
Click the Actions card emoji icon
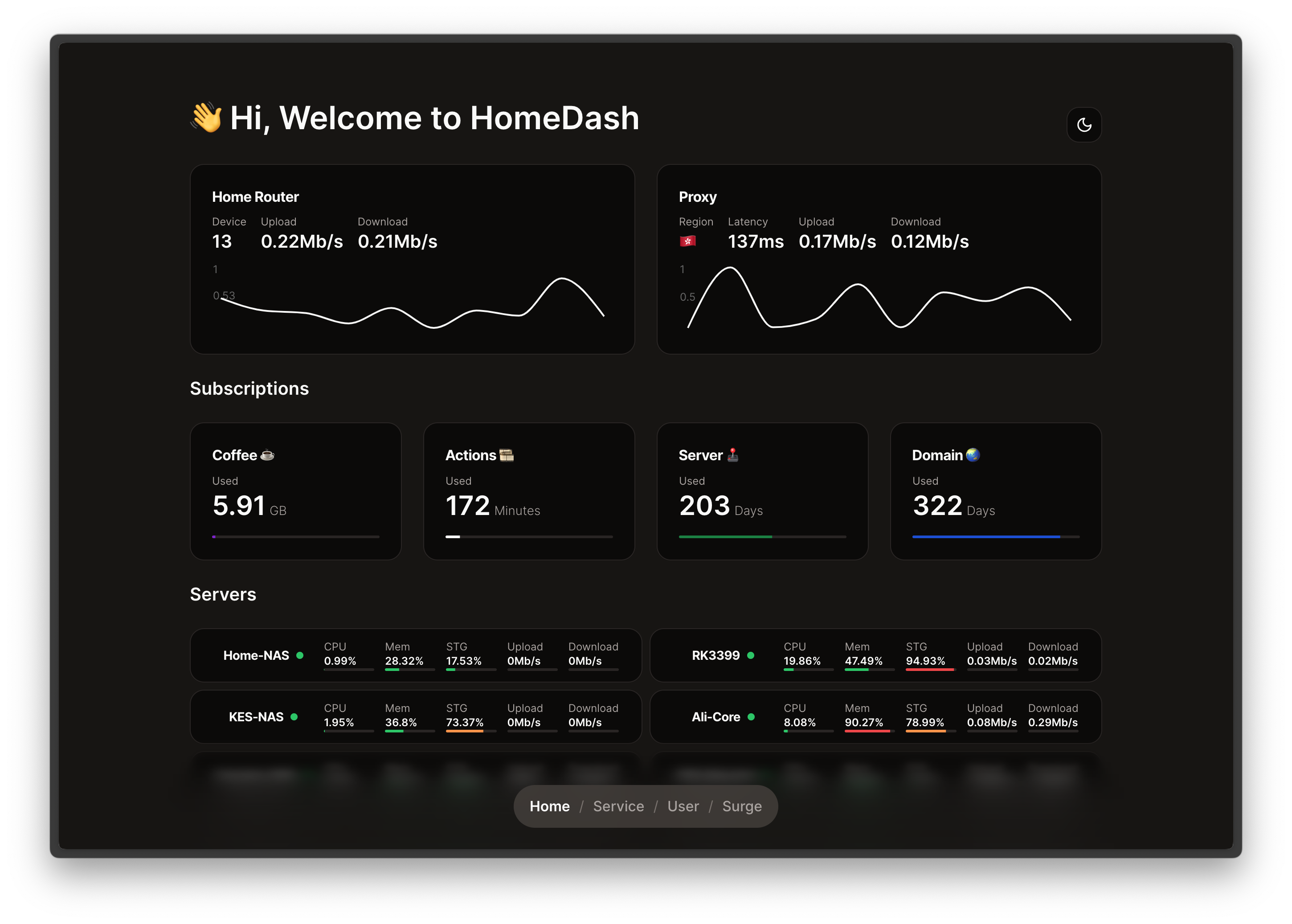[507, 455]
